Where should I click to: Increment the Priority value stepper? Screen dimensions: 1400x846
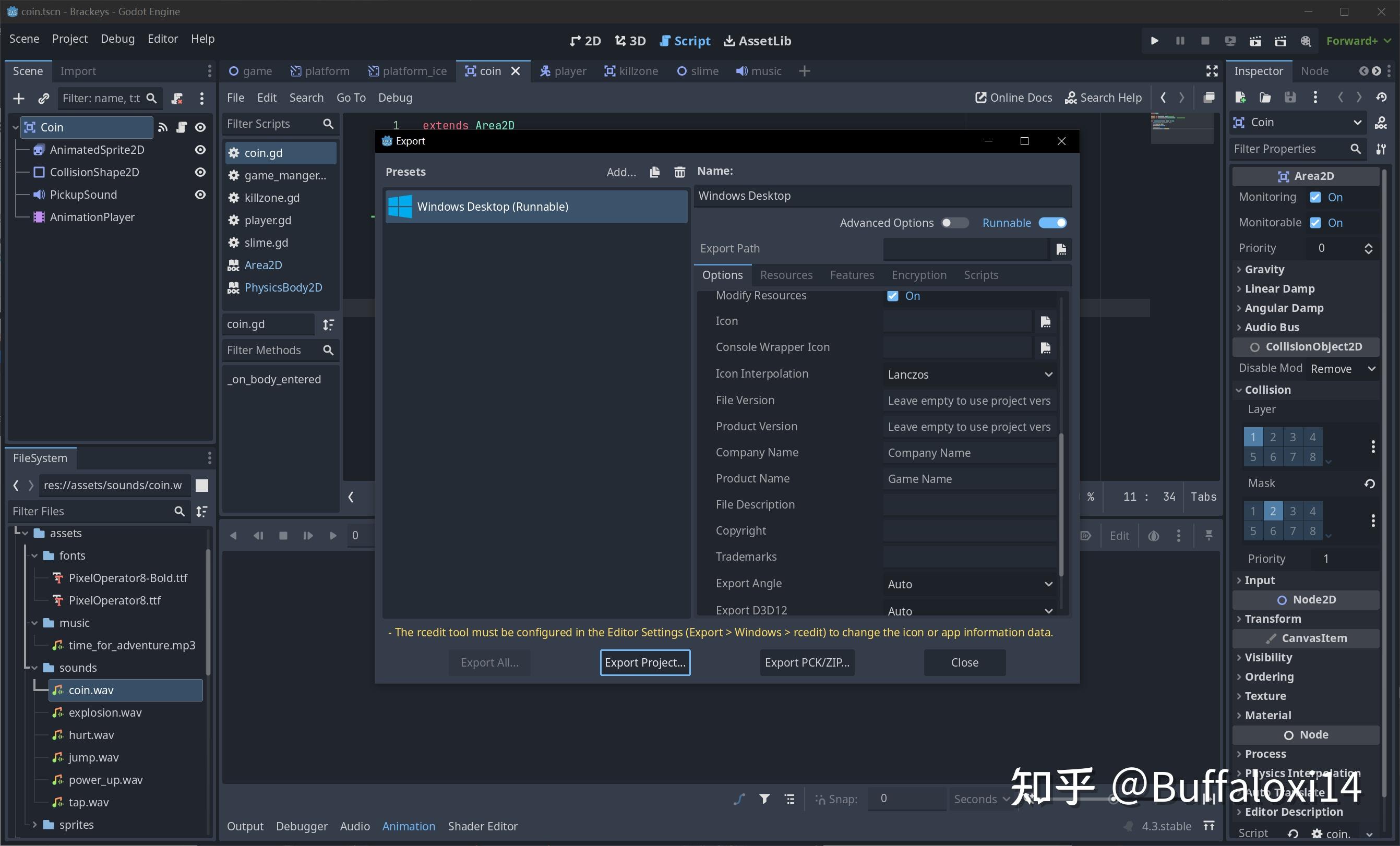1369,245
